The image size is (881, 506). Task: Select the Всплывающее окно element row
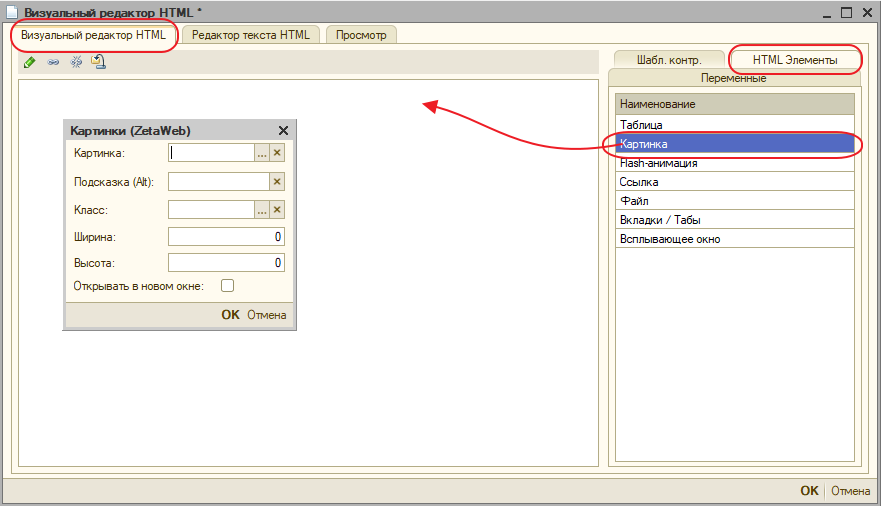coord(735,239)
